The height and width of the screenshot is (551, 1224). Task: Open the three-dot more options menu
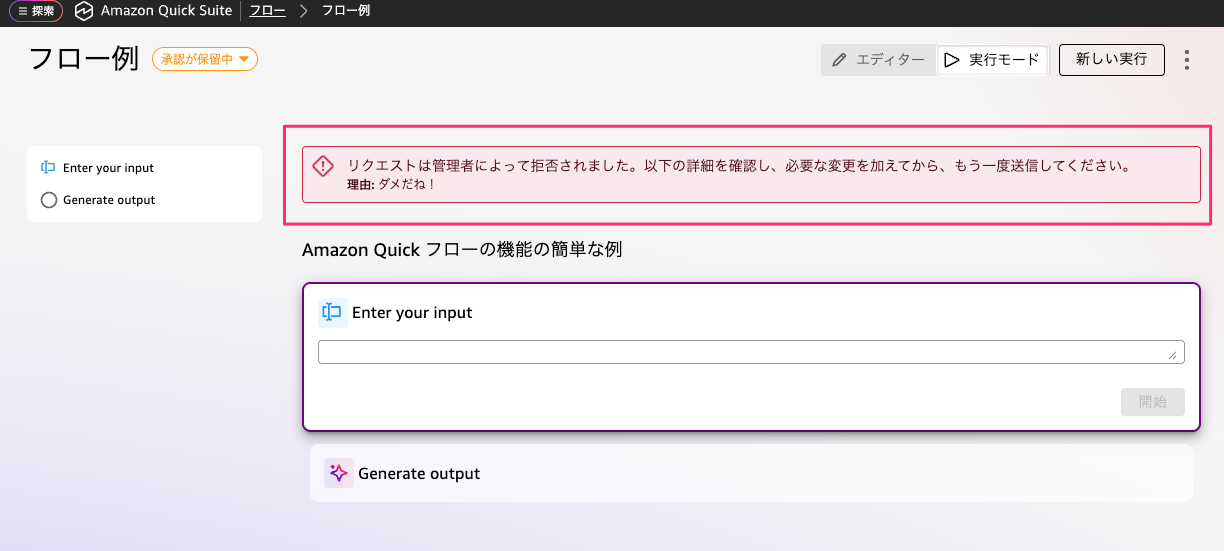(x=1187, y=60)
